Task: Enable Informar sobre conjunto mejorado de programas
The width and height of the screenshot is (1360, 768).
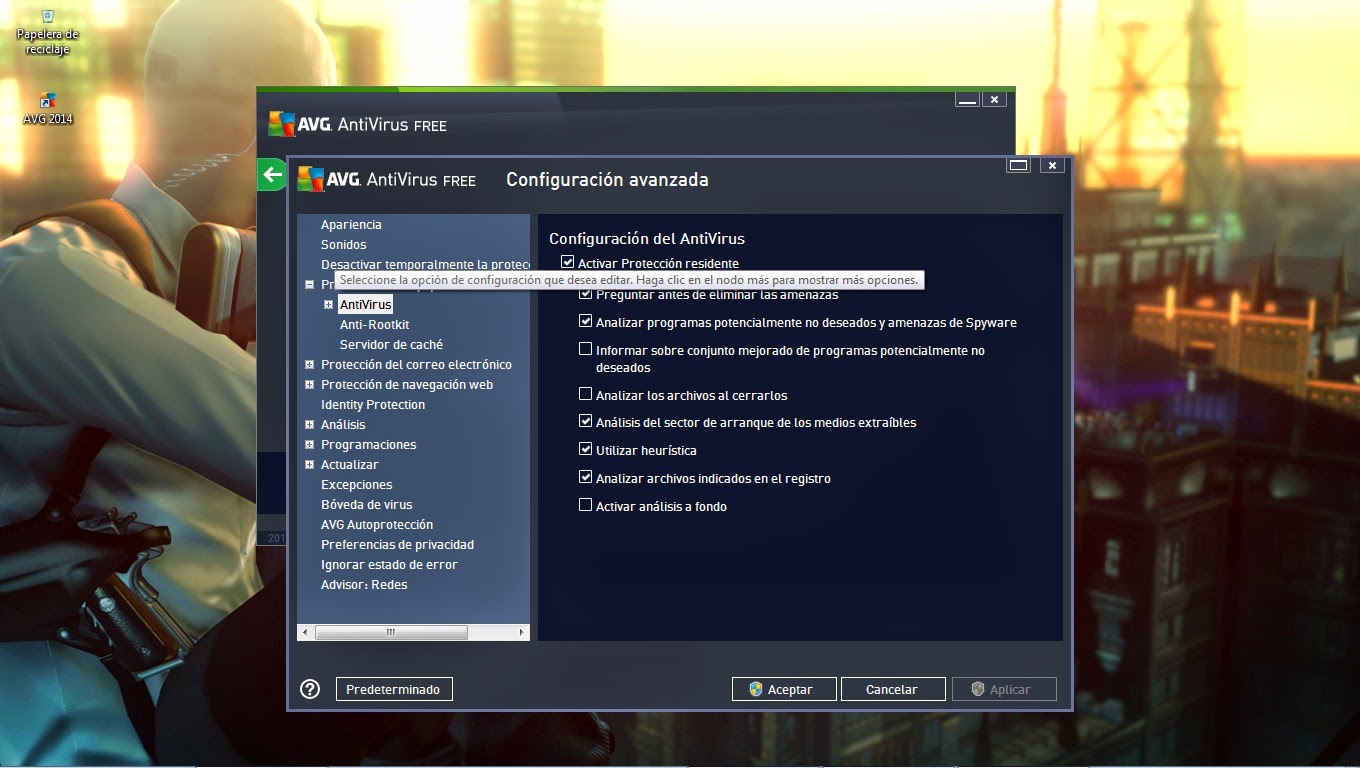Action: click(x=586, y=350)
